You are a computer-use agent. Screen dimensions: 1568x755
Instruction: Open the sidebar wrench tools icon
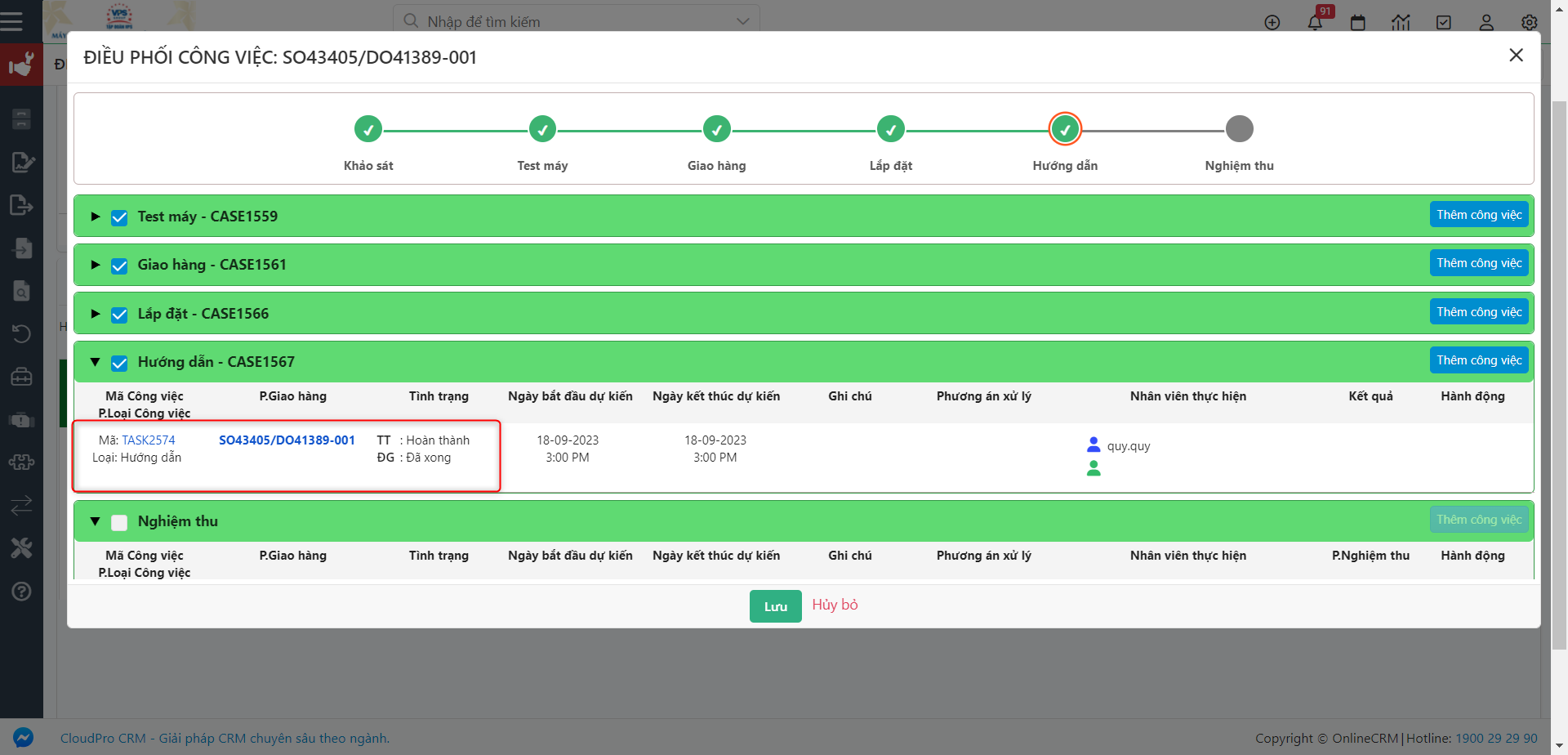tap(22, 548)
